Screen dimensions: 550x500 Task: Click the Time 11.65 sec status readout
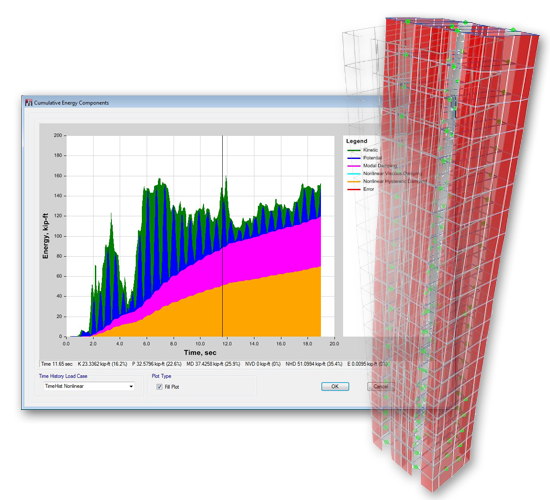[x=57, y=364]
